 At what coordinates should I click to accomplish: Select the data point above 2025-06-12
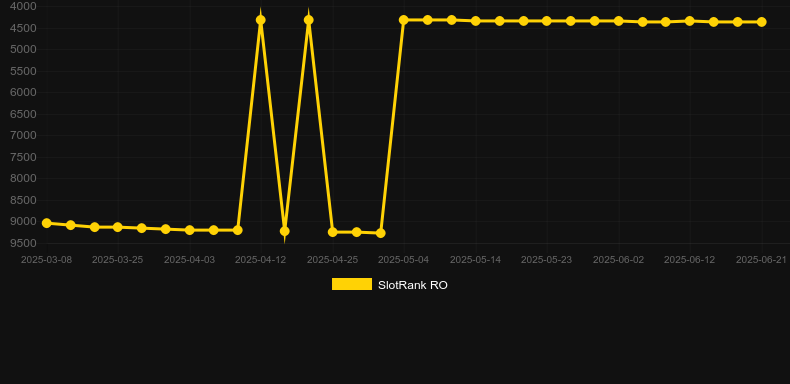pos(690,21)
